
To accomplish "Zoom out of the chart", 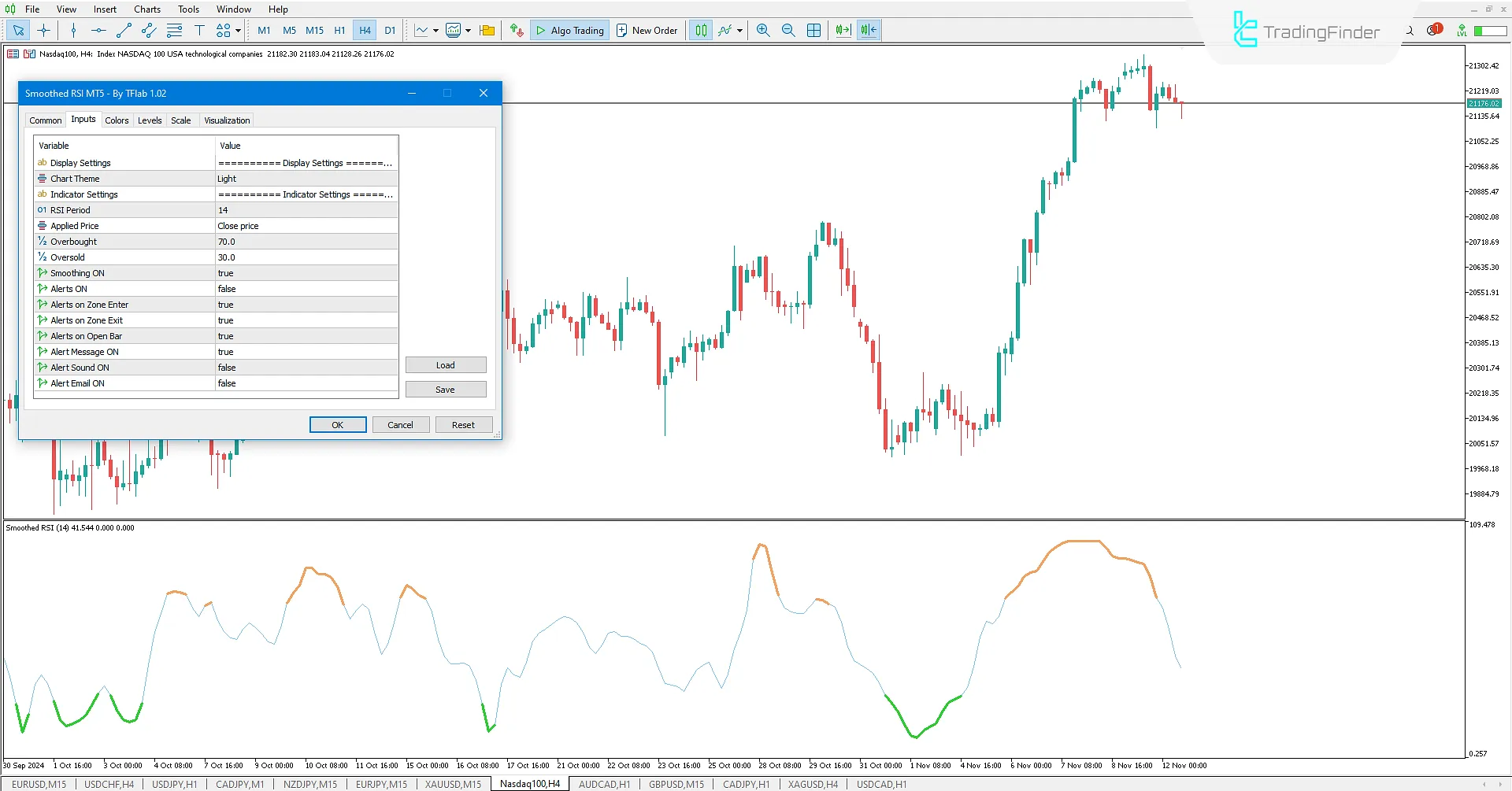I will point(788,30).
